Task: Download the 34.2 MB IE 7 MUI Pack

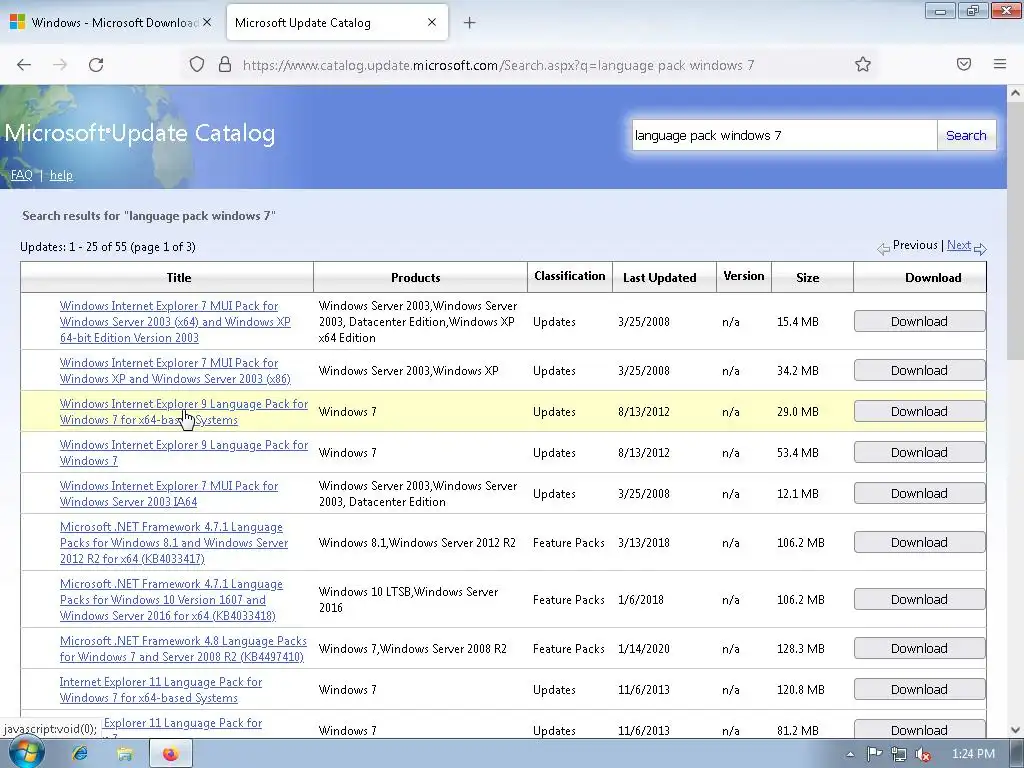Action: tap(919, 370)
